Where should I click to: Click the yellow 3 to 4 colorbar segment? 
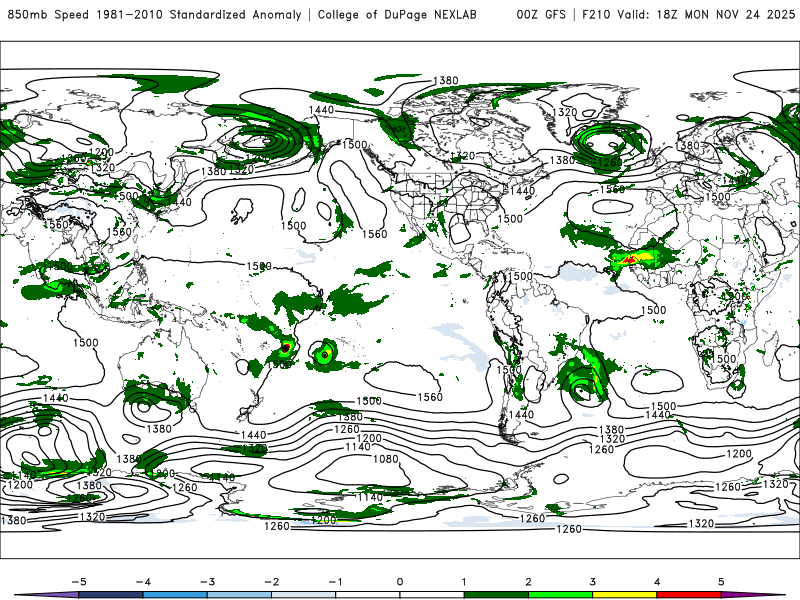625,595
